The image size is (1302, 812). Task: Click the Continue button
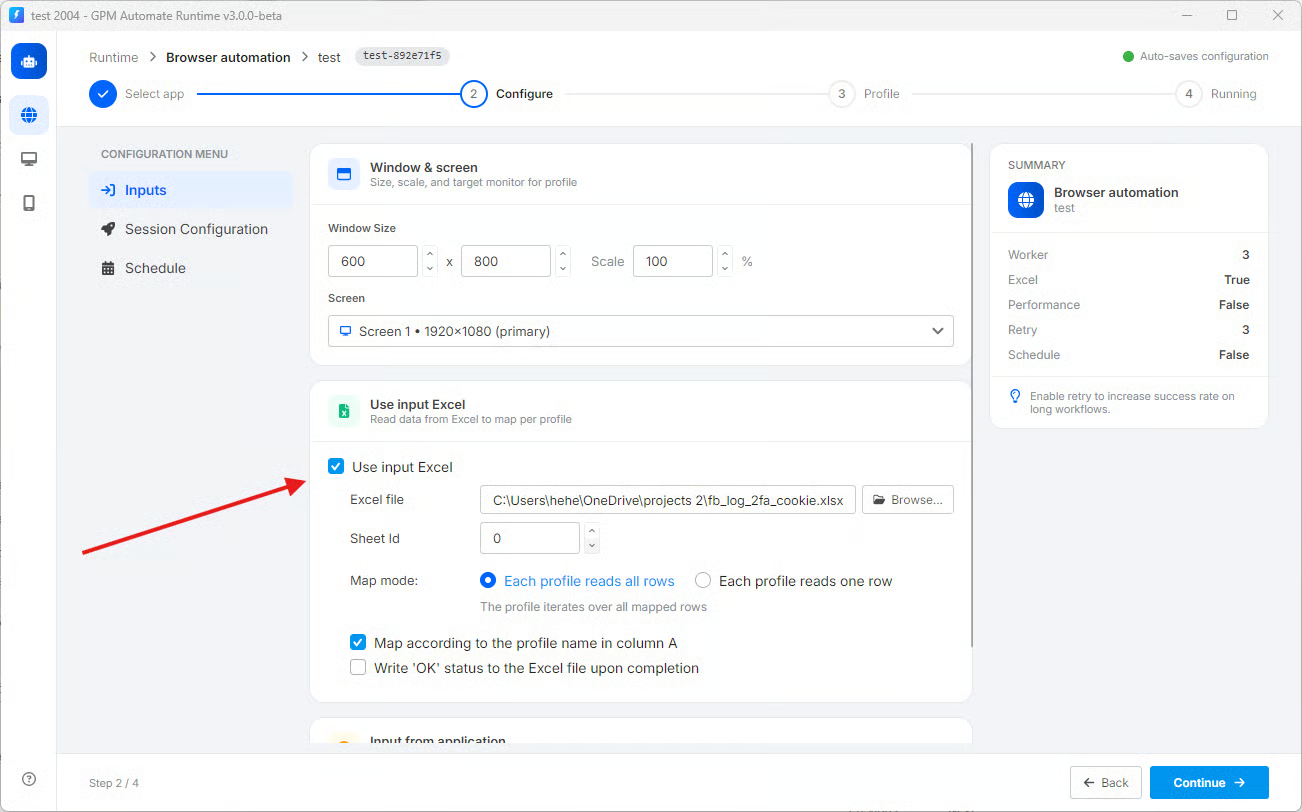click(x=1209, y=783)
